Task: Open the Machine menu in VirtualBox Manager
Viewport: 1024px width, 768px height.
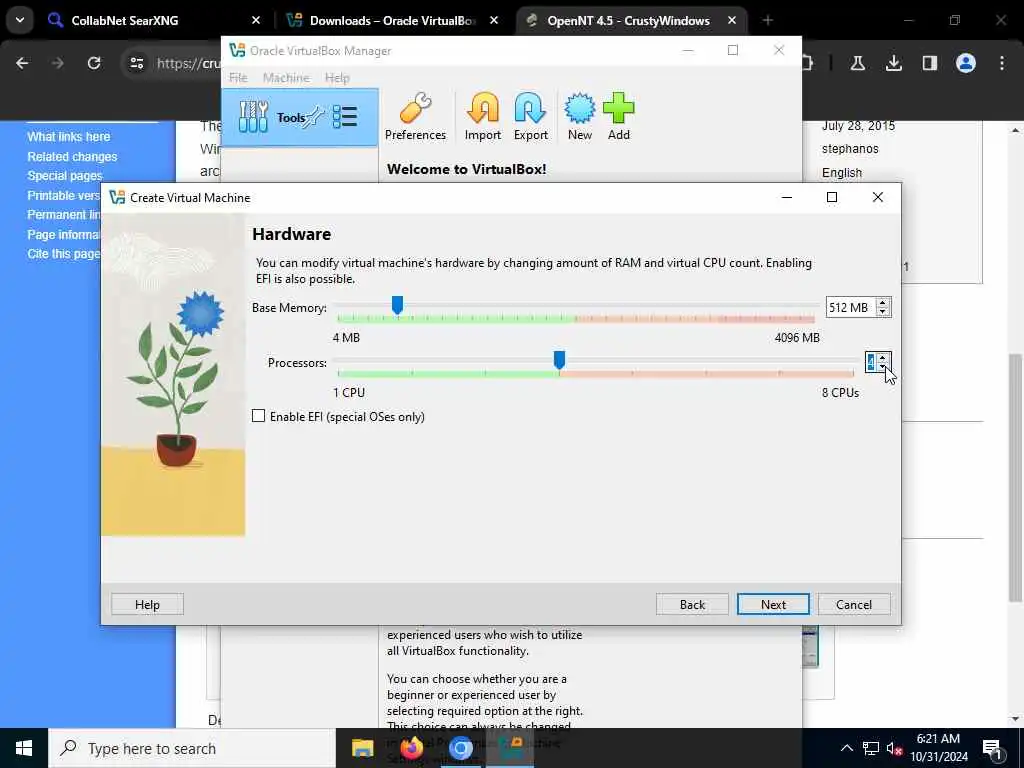Action: click(x=286, y=78)
